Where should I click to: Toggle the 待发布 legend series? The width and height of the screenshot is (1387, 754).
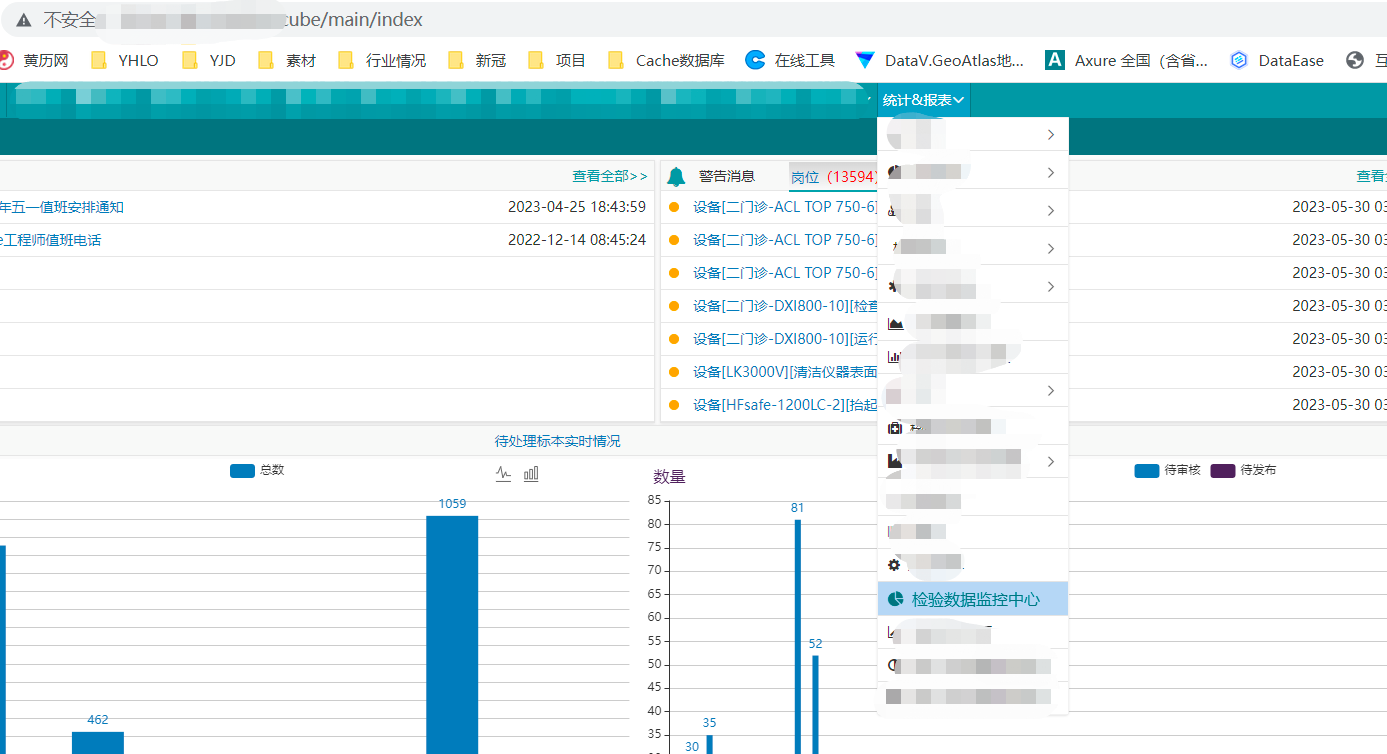point(1243,470)
